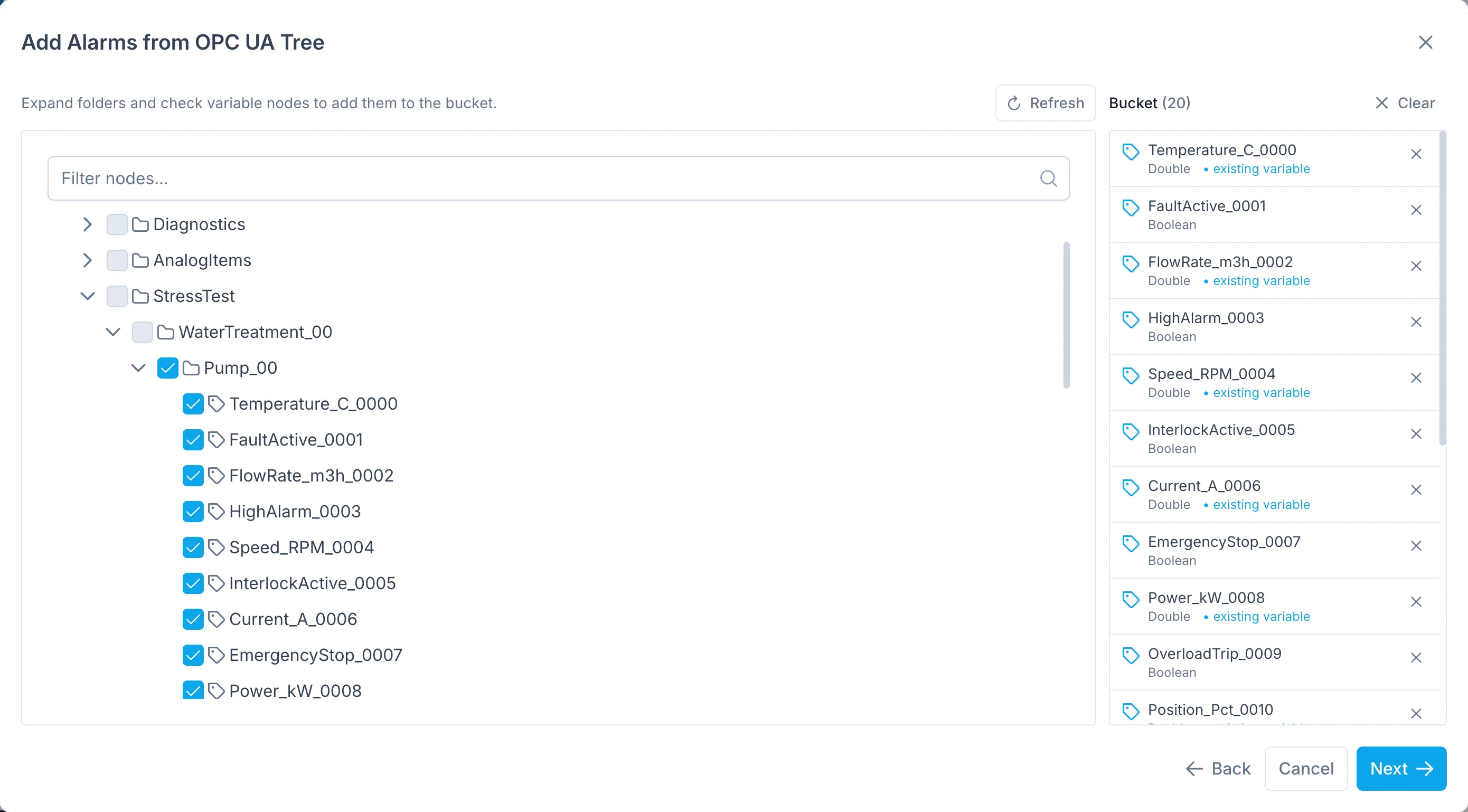
Task: Remove Position_Pct_0010 from the bucket
Action: pos(1416,713)
